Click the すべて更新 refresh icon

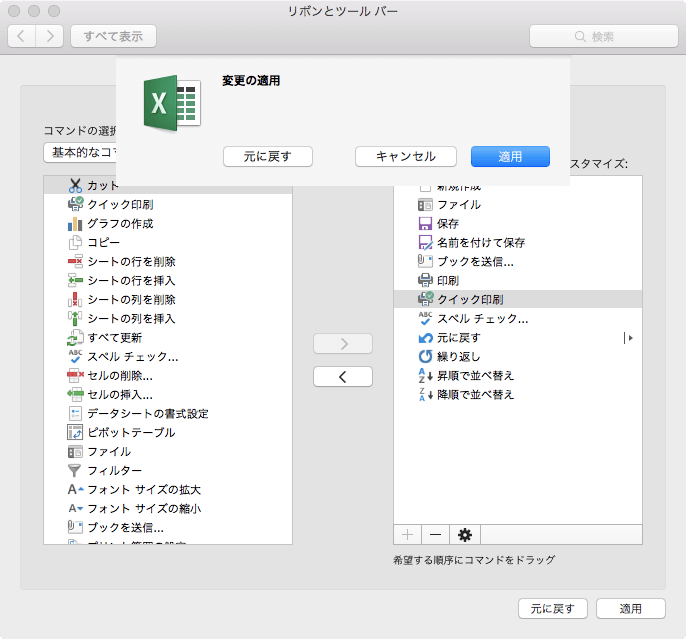75,337
